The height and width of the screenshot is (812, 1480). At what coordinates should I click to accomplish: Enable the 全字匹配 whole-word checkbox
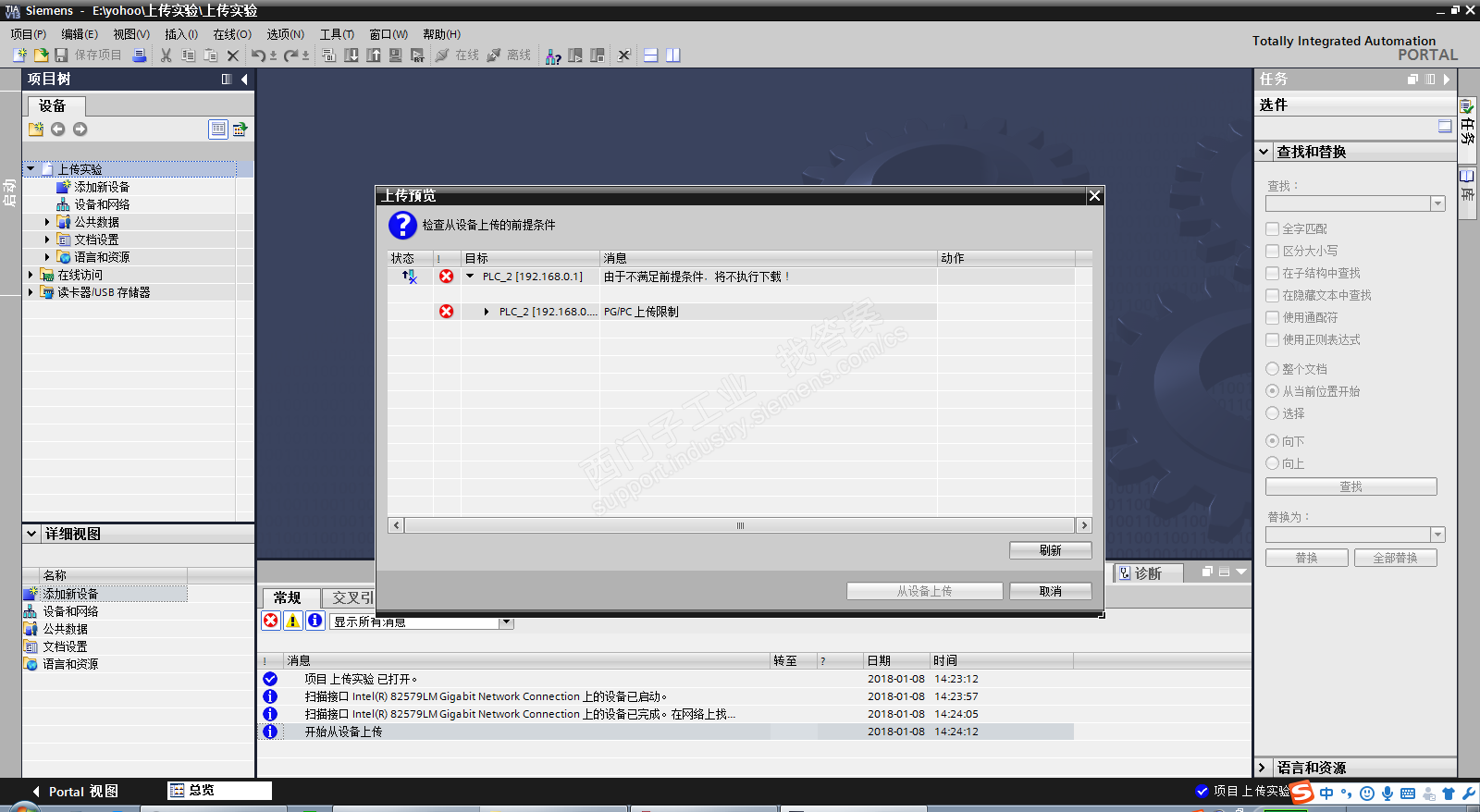1273,228
